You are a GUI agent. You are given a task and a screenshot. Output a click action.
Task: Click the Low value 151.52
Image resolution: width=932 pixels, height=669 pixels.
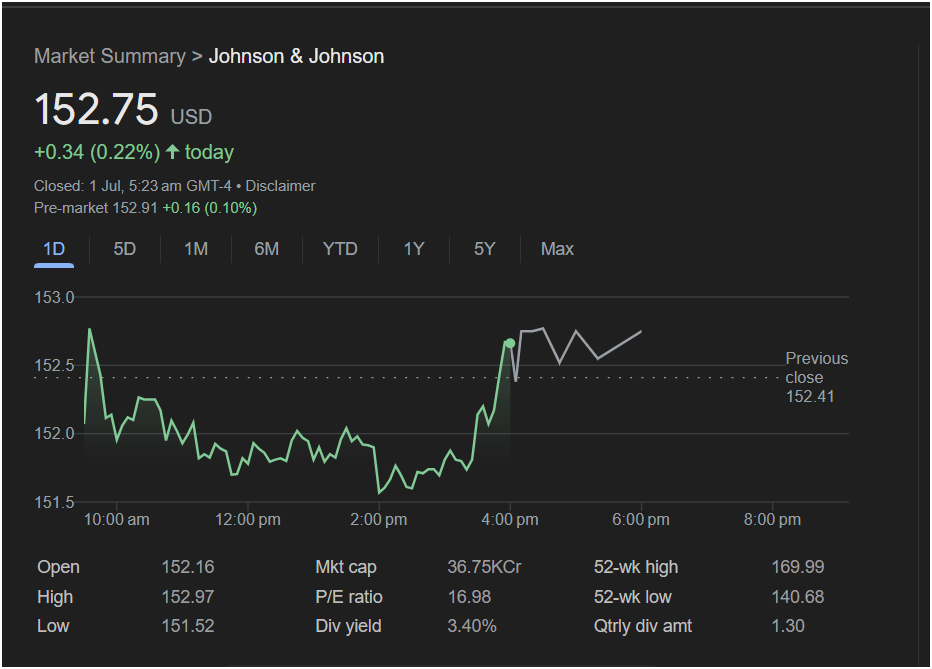(188, 626)
